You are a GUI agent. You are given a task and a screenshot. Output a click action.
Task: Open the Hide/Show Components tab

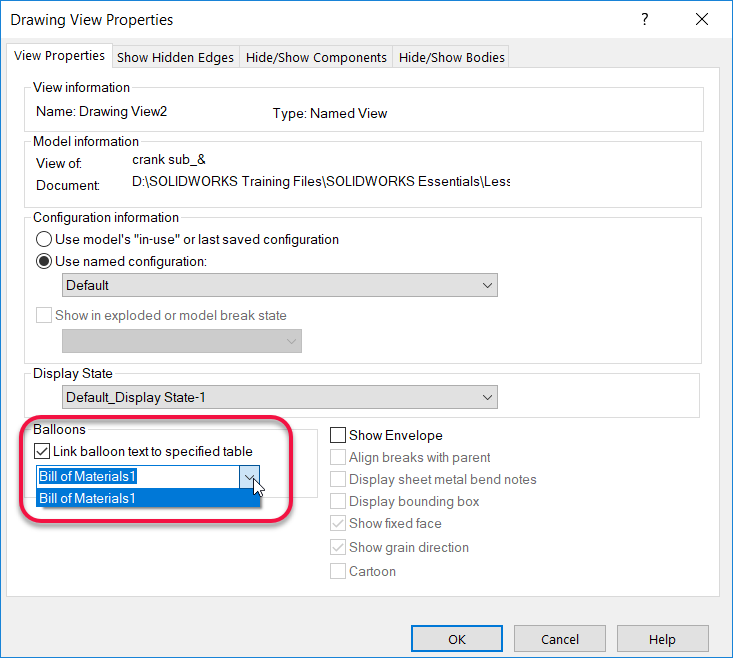click(316, 57)
